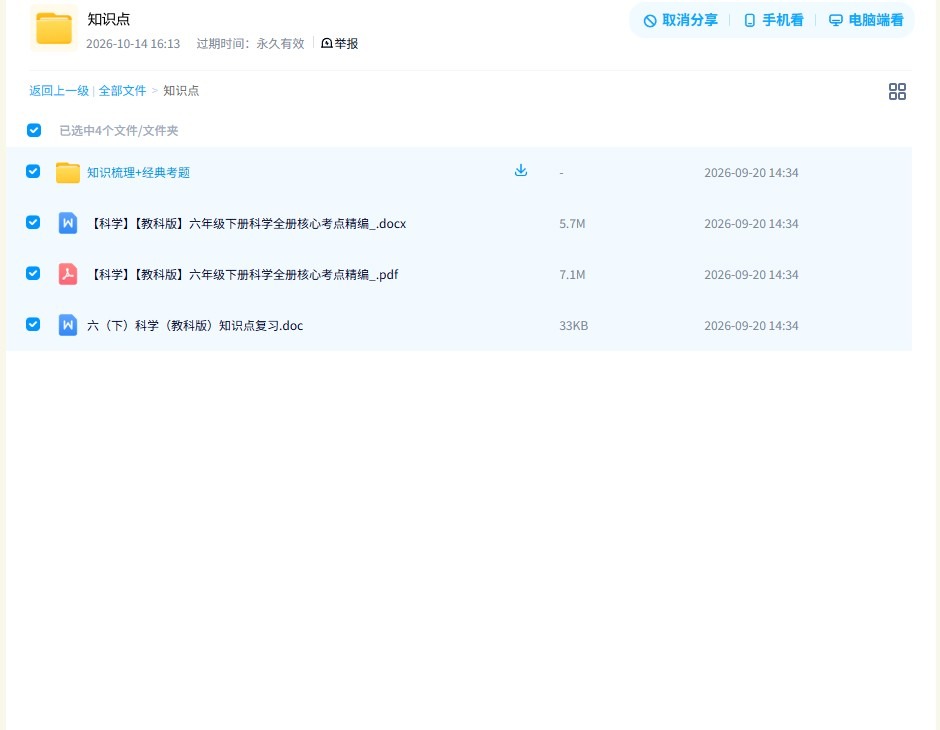
Task: Click the date of 知识梳理+经典考题 row
Action: coord(751,173)
